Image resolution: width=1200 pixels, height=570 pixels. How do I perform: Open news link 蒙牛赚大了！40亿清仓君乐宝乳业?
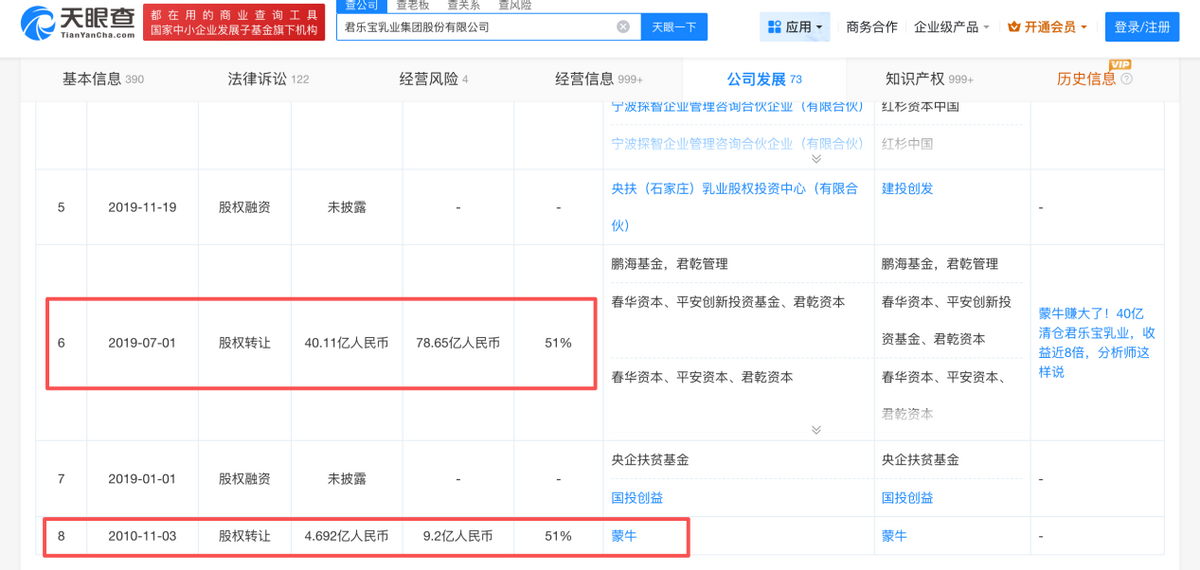[x=1096, y=342]
